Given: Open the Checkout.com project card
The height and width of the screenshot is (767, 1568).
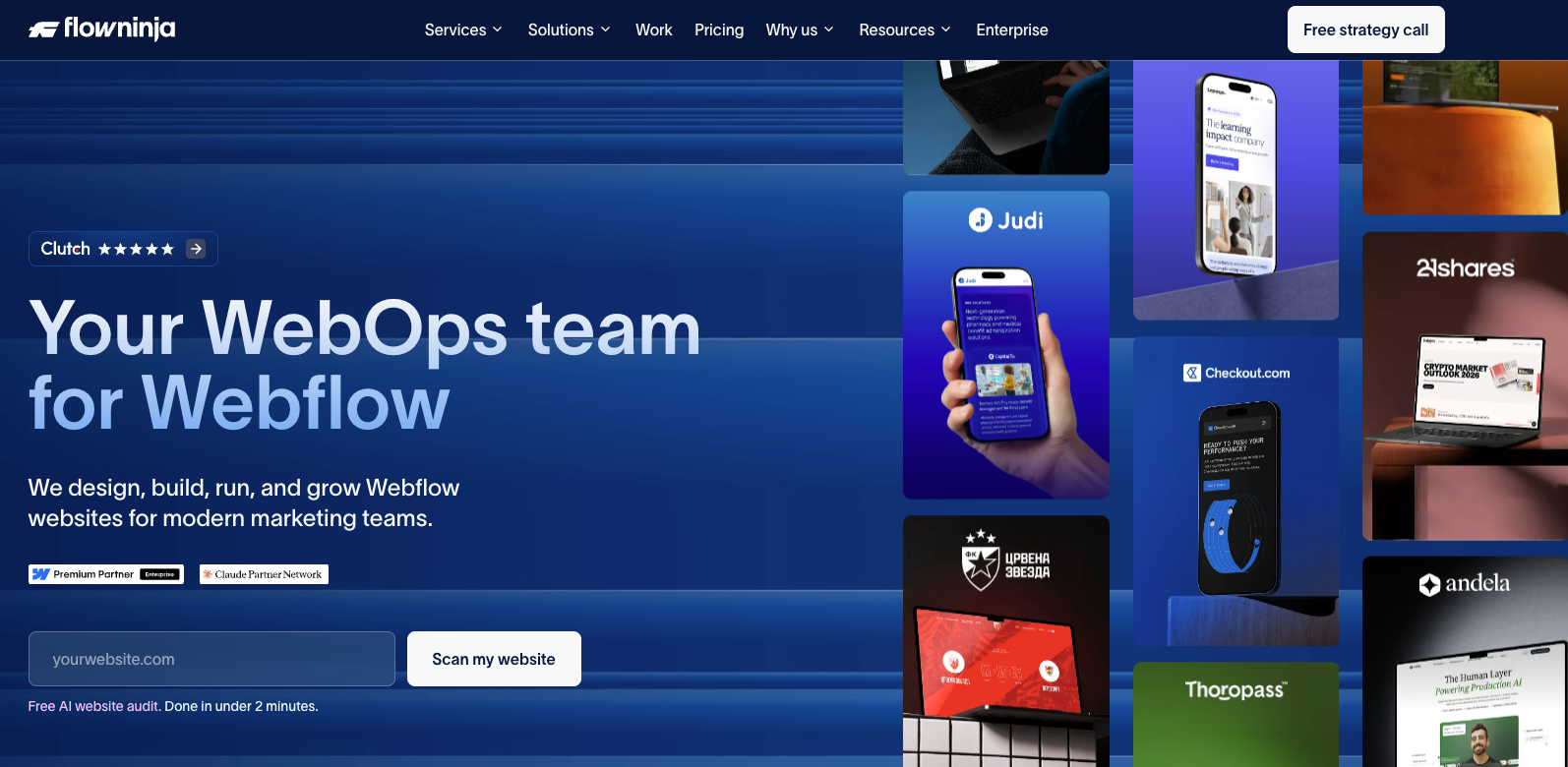Looking at the screenshot, I should pos(1236,492).
